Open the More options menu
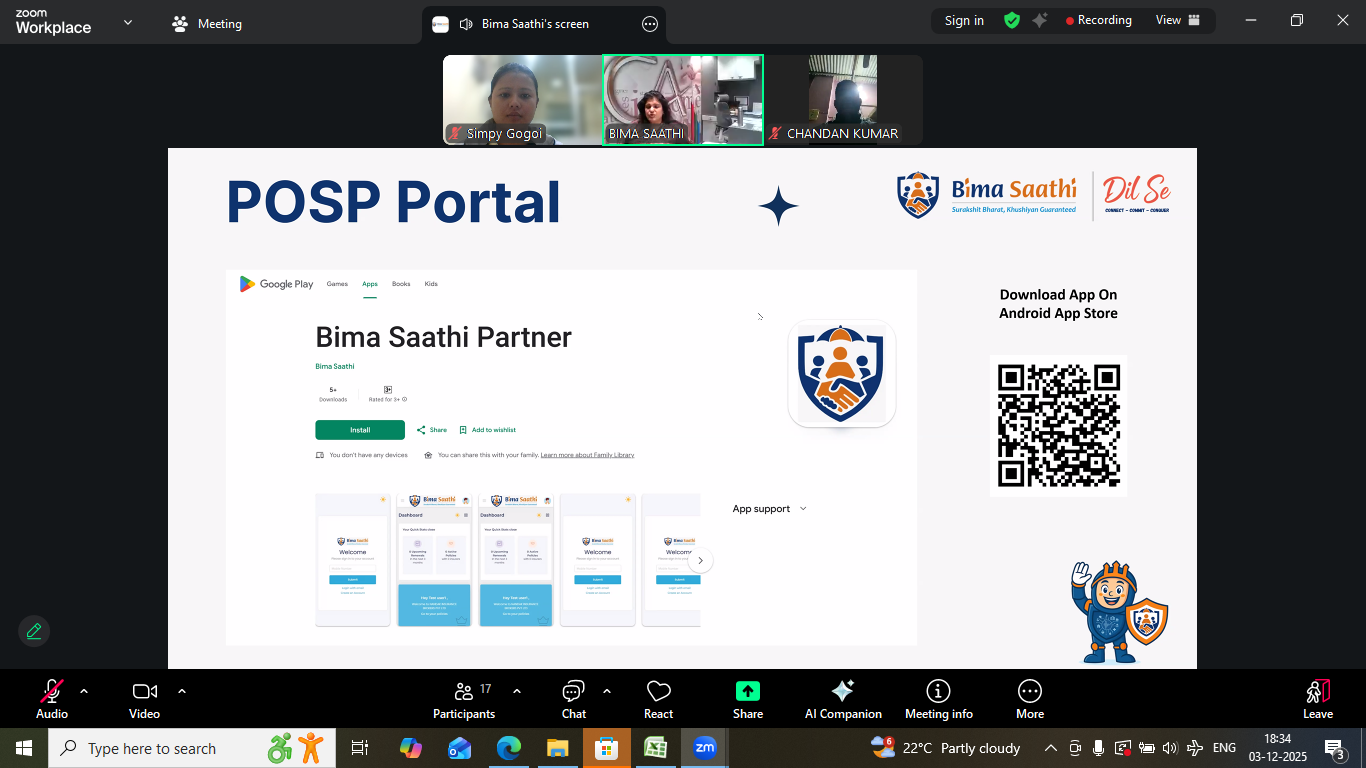Image resolution: width=1366 pixels, height=768 pixels. tap(1029, 699)
